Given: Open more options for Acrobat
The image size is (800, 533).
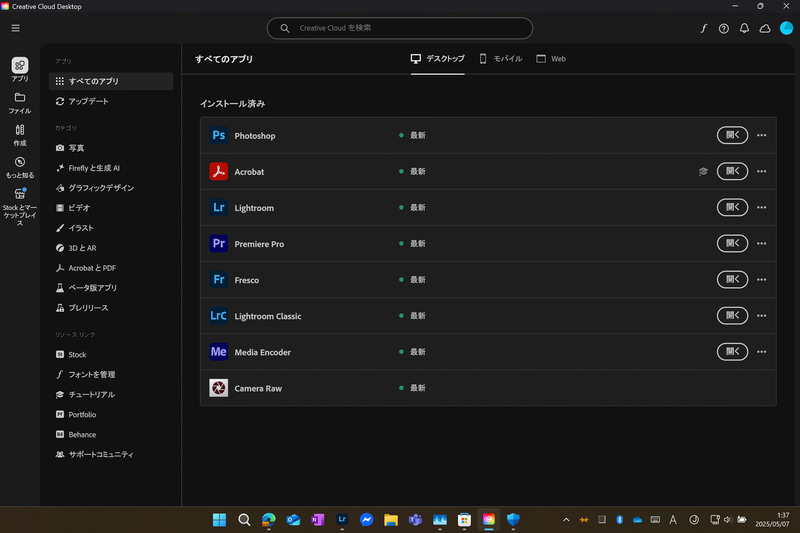Looking at the screenshot, I should coord(761,171).
